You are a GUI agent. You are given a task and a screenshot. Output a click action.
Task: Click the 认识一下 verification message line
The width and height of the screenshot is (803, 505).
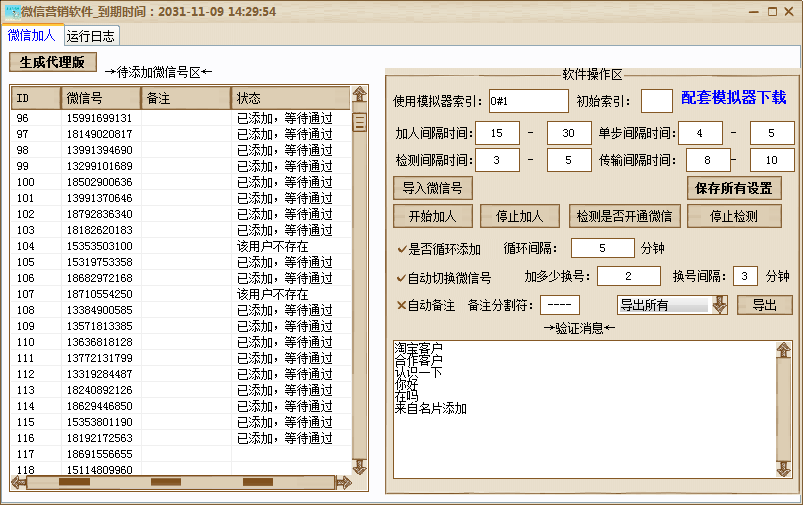tap(418, 372)
